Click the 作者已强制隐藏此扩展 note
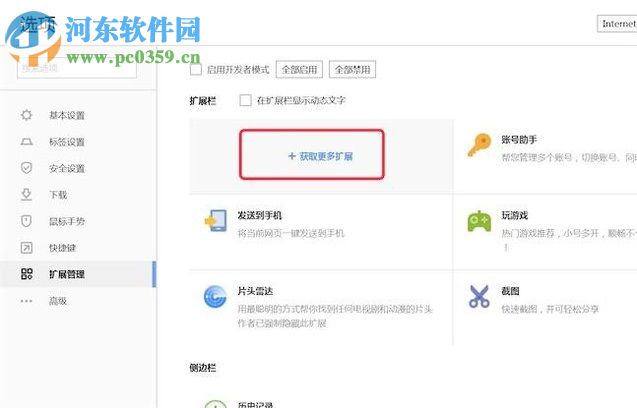Viewport: 637px width, 408px height. point(282,323)
